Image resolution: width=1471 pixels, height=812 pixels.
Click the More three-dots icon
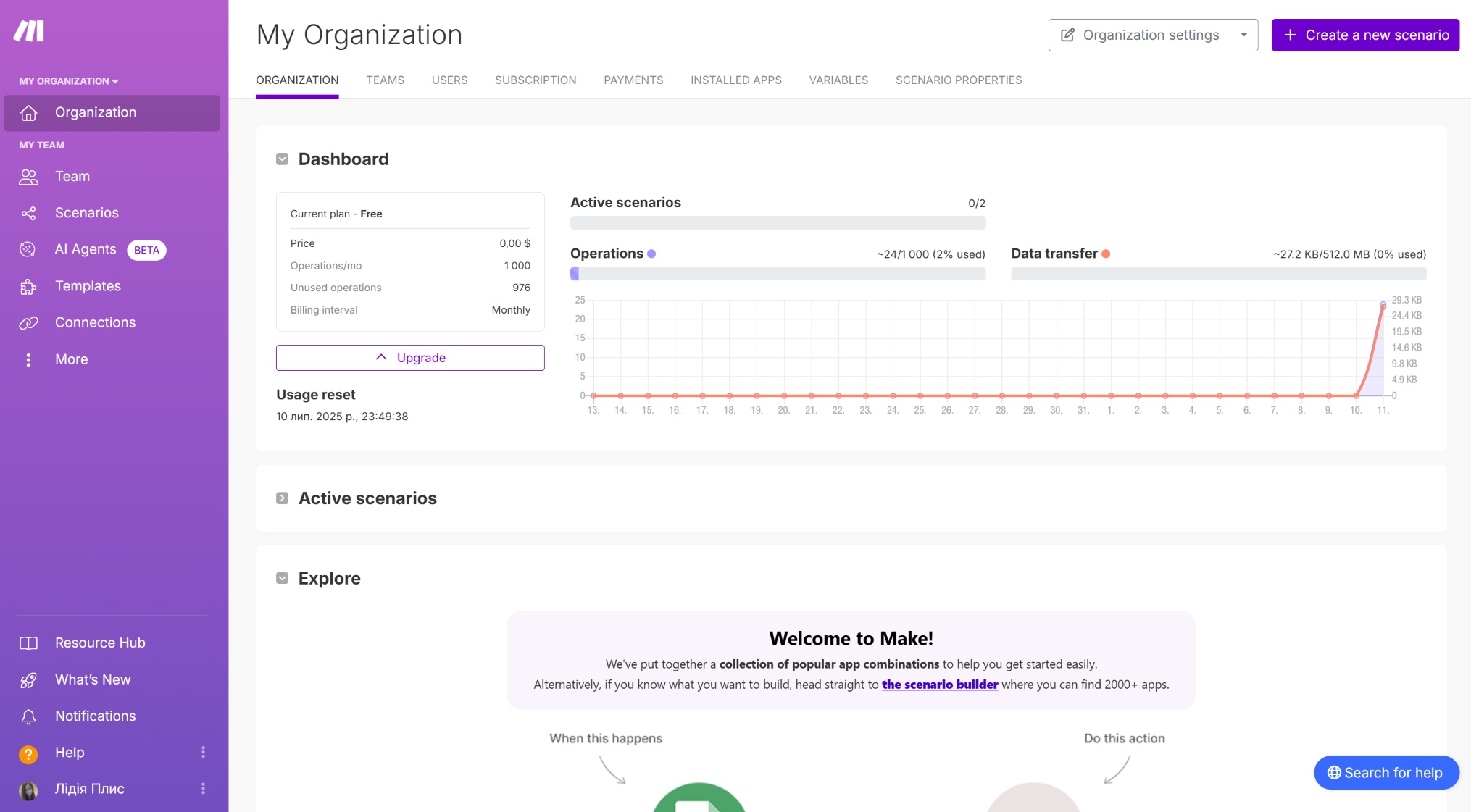pyautogui.click(x=28, y=360)
